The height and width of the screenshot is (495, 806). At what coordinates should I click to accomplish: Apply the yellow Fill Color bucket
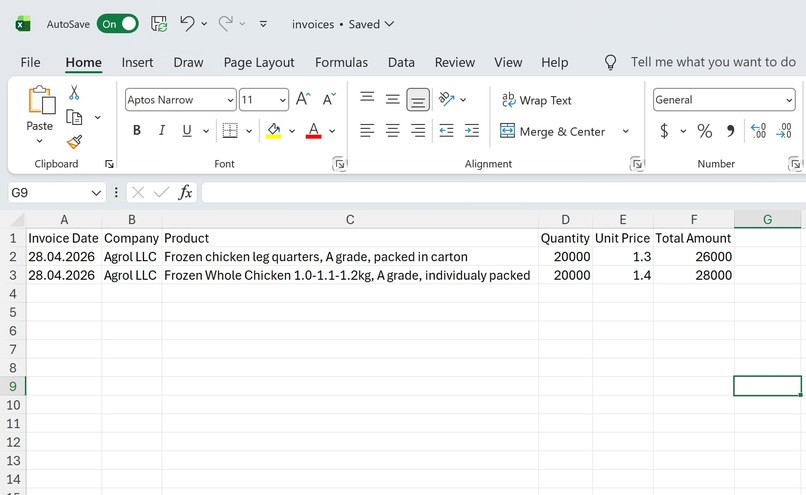coord(273,131)
